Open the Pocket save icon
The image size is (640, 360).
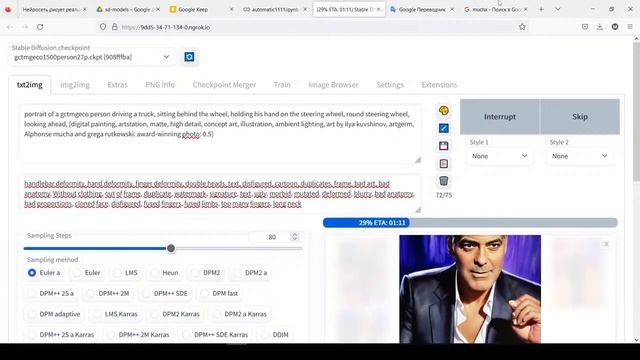(x=585, y=27)
